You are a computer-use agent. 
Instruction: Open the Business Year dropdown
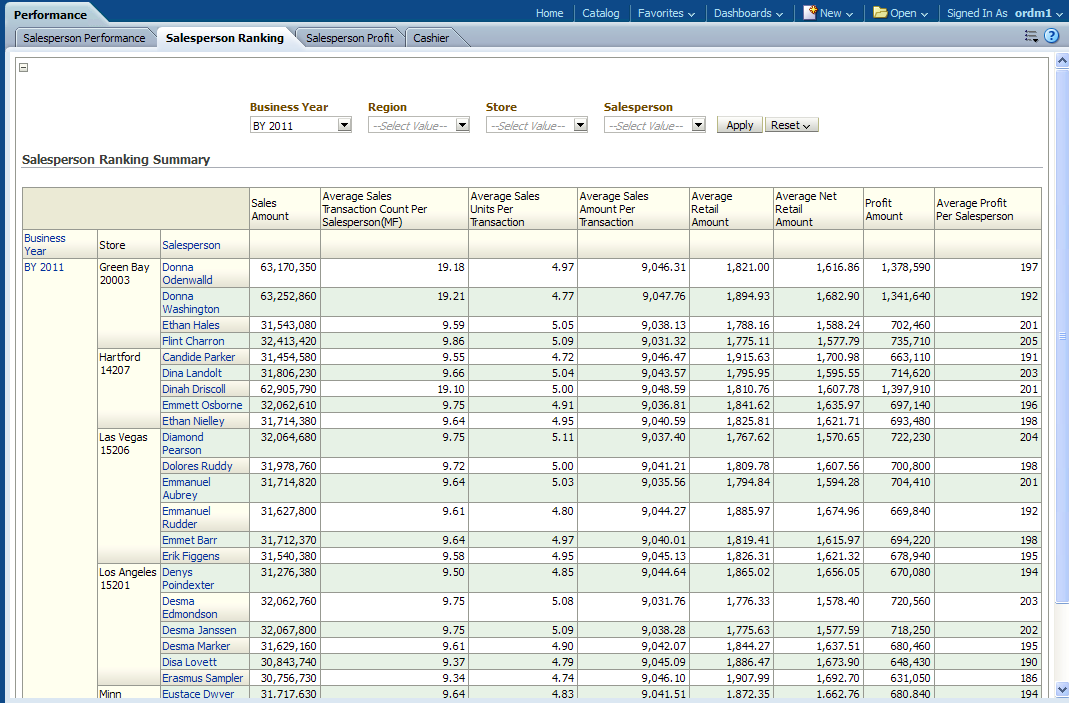(344, 125)
